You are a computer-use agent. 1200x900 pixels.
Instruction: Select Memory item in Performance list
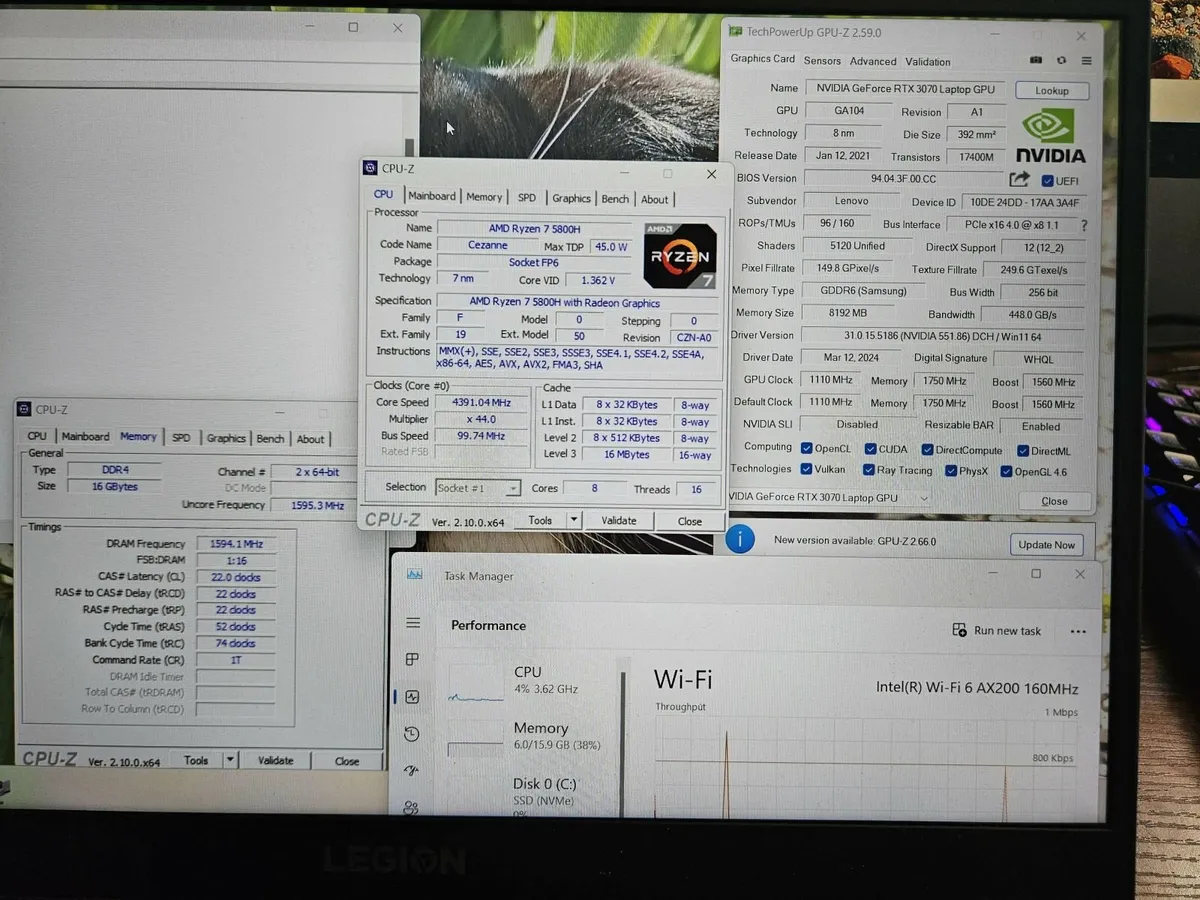point(530,737)
